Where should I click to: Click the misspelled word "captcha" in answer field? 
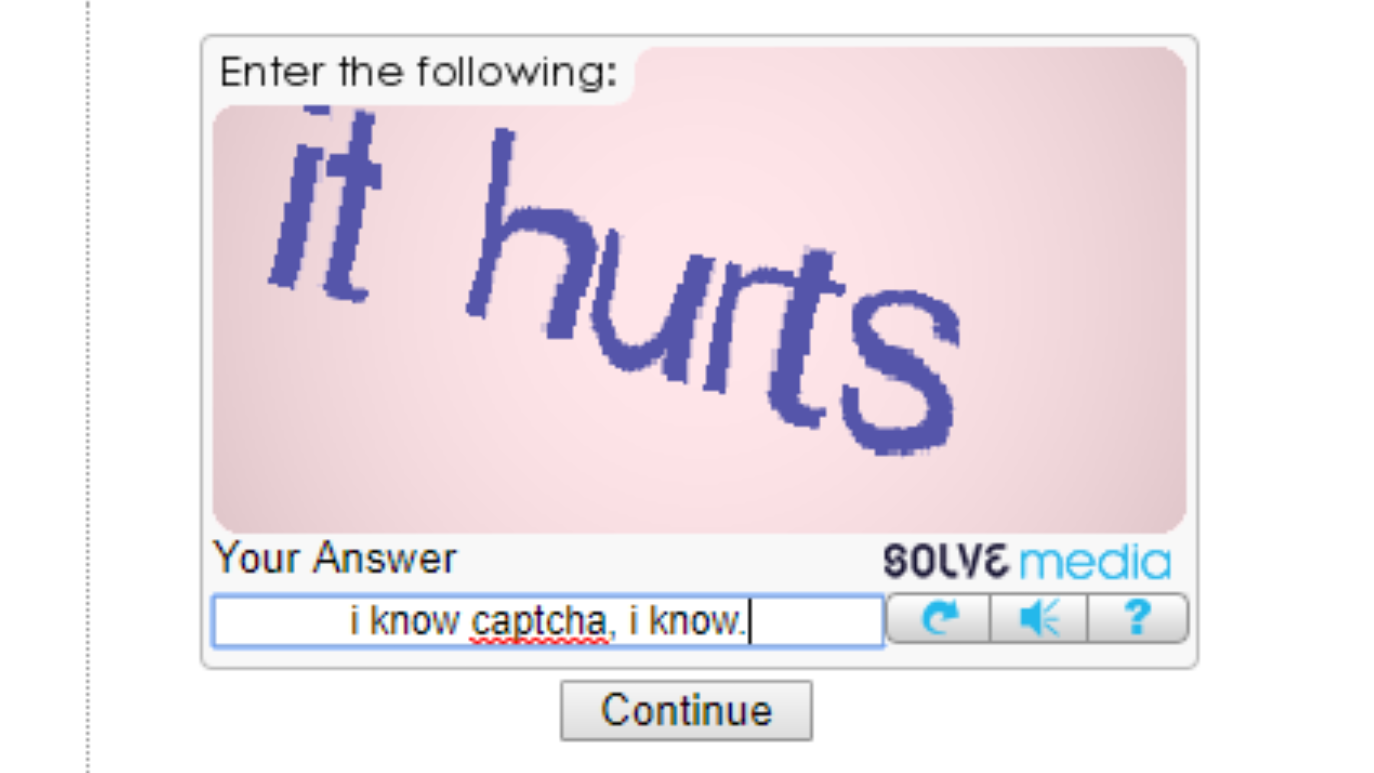pos(540,623)
